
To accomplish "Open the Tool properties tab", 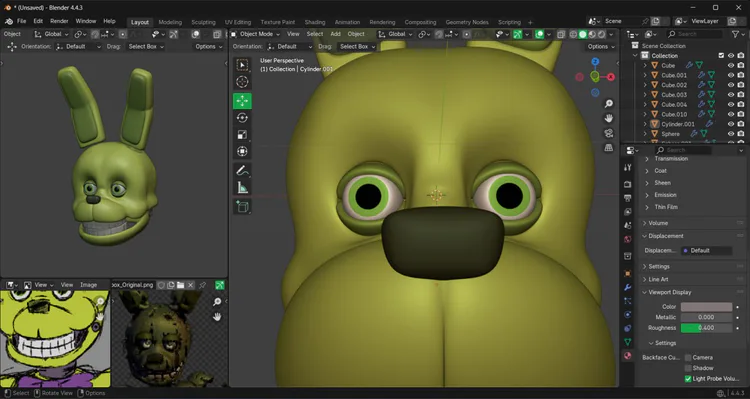I will (628, 167).
